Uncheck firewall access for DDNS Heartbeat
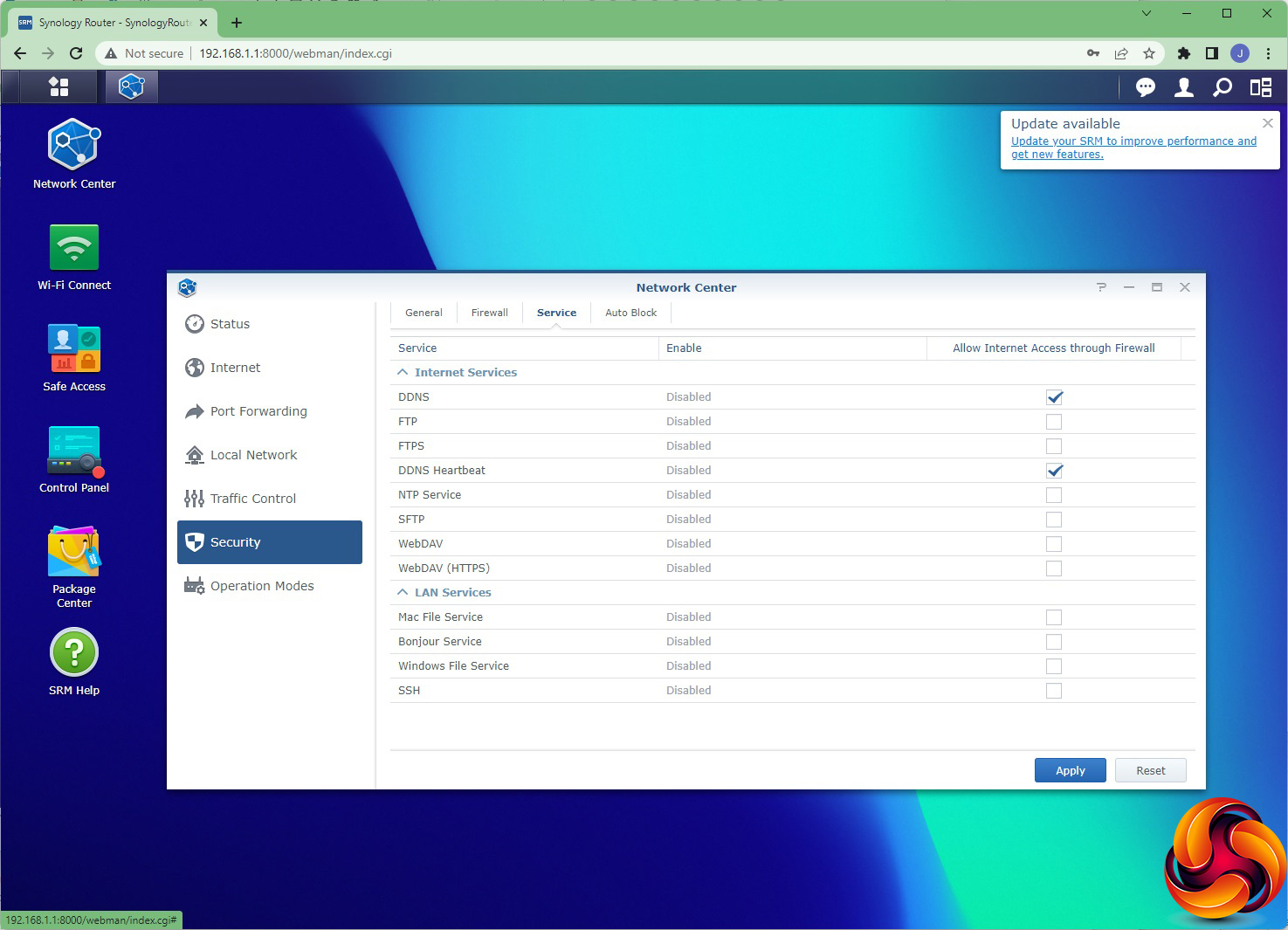1288x930 pixels. coord(1054,471)
